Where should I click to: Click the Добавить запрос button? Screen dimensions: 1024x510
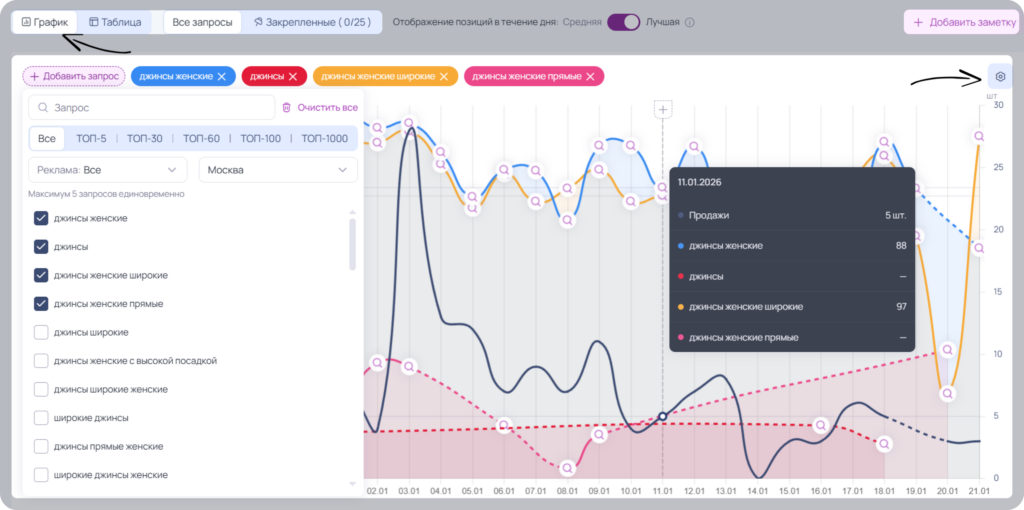tap(74, 76)
